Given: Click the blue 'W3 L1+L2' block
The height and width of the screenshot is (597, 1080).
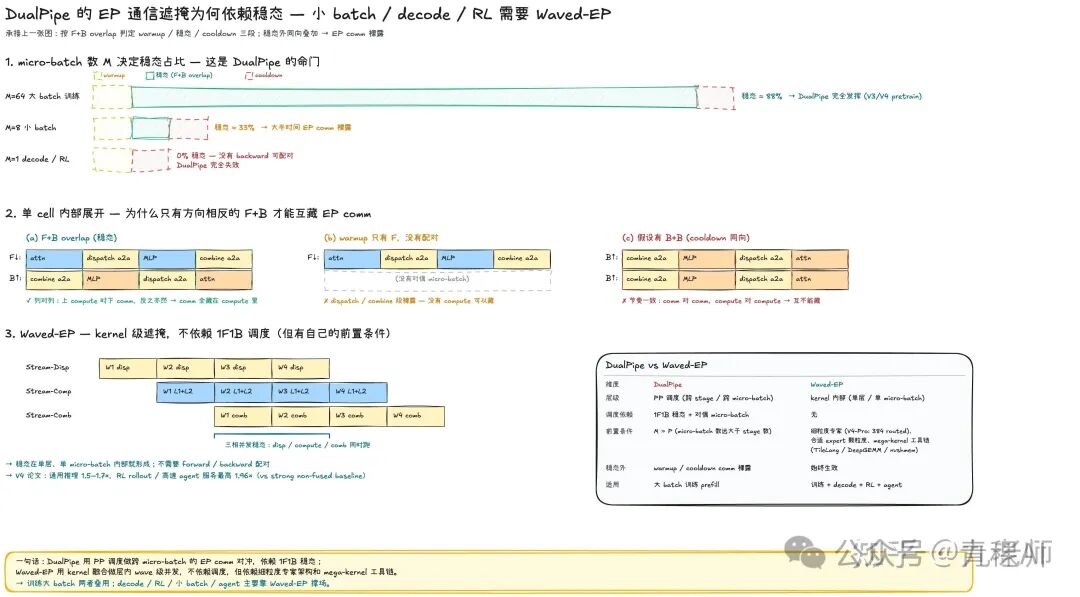Looking at the screenshot, I should coord(300,392).
